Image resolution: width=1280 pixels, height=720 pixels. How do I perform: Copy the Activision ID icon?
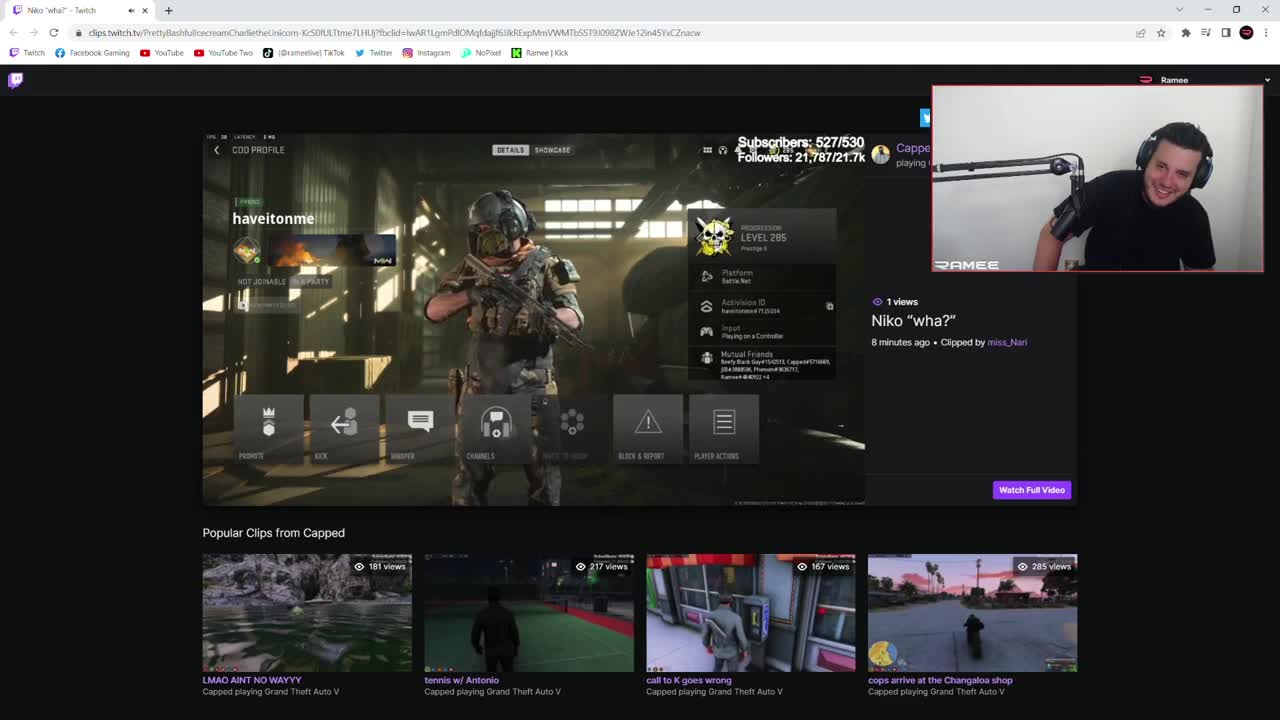829,306
